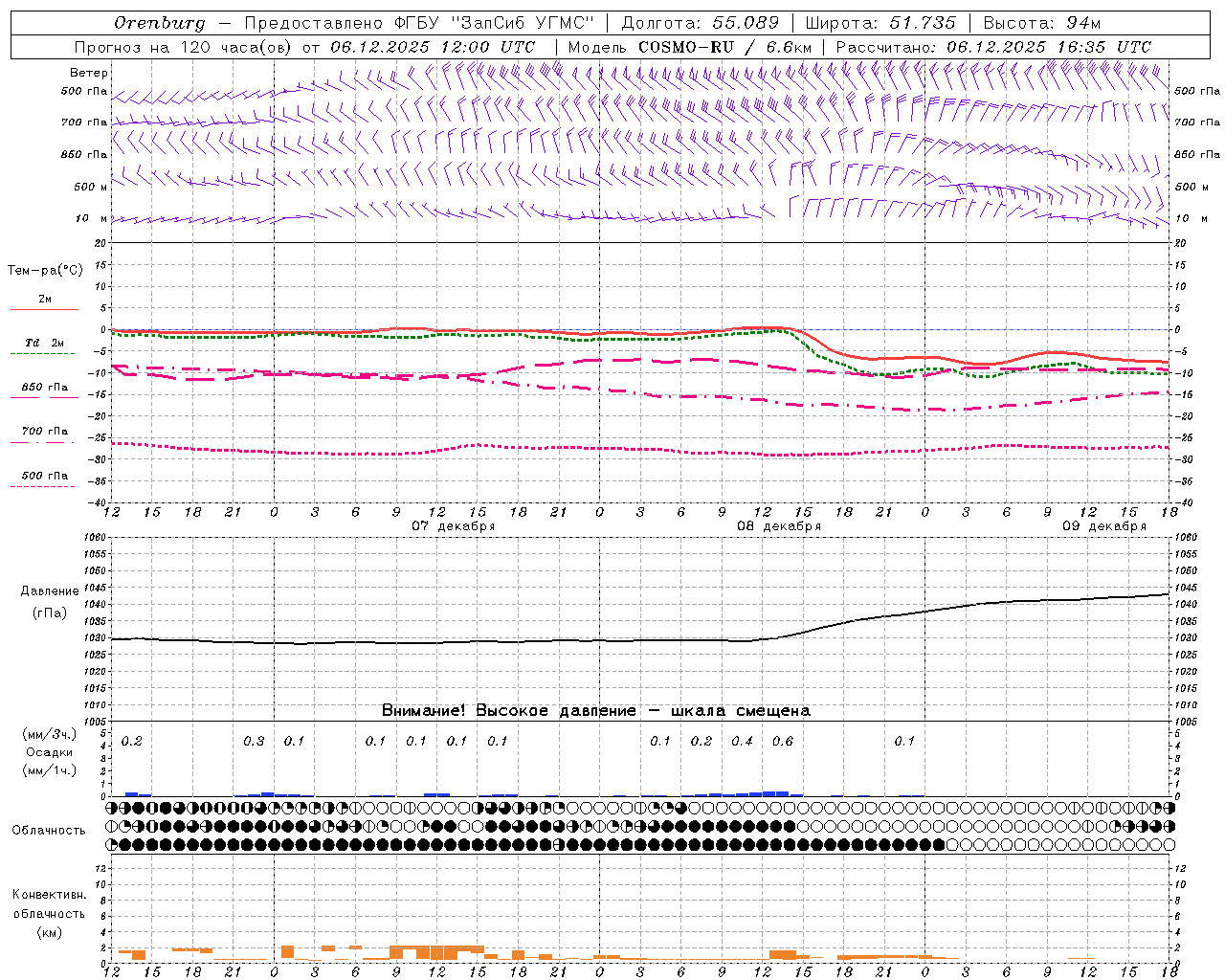Select the "Долгота: 55.089" header value
The width and height of the screenshot is (1225, 980).
coord(701,23)
